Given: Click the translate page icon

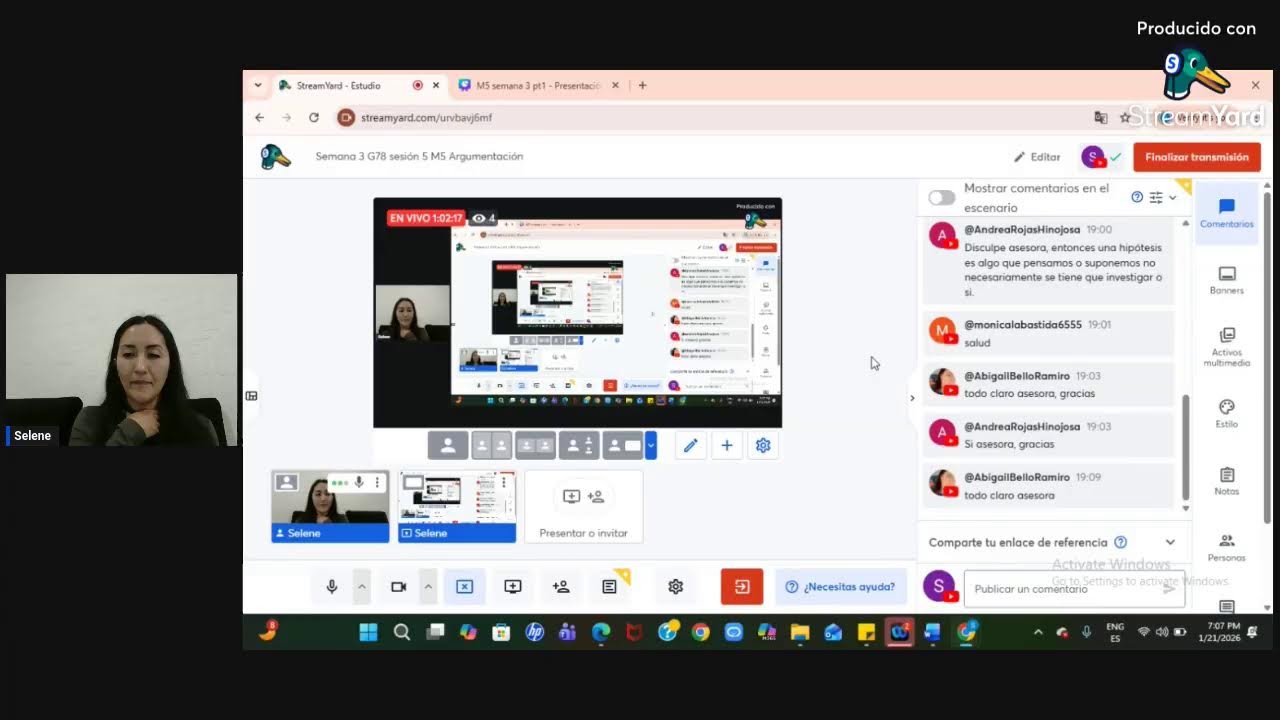Looking at the screenshot, I should pyautogui.click(x=1101, y=117).
